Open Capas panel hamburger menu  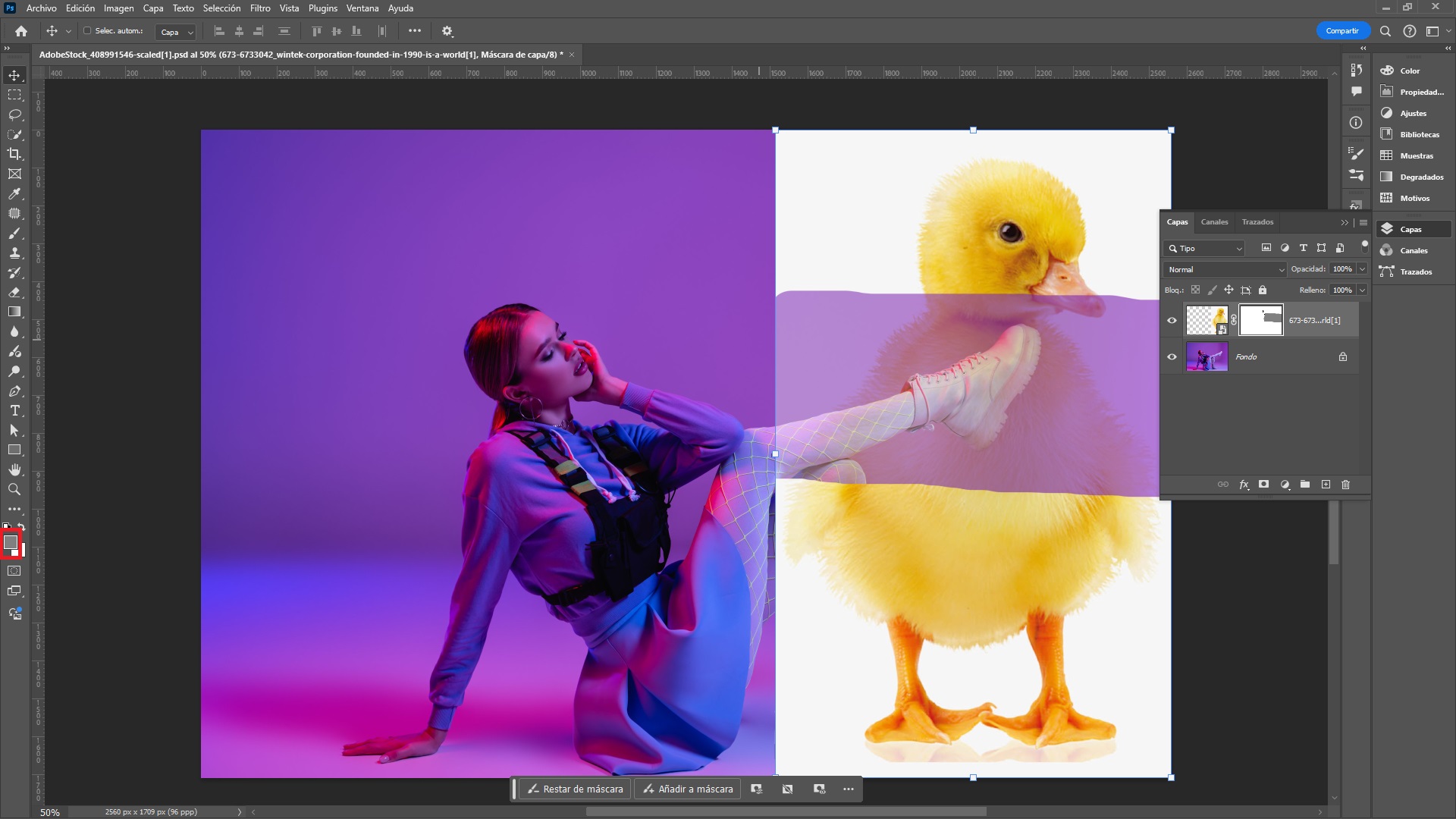(1363, 222)
